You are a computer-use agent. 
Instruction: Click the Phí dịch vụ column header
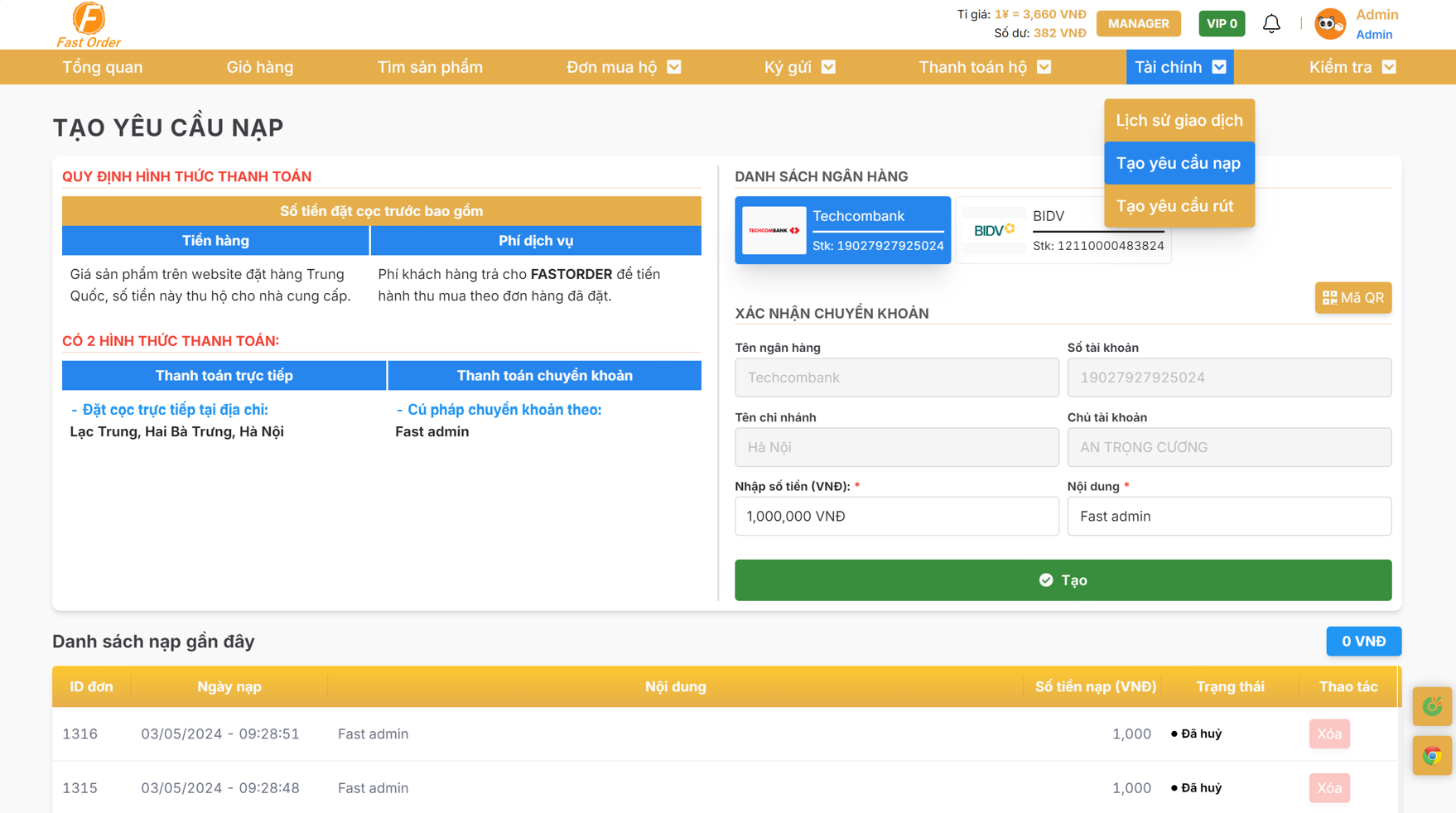pyautogui.click(x=536, y=241)
